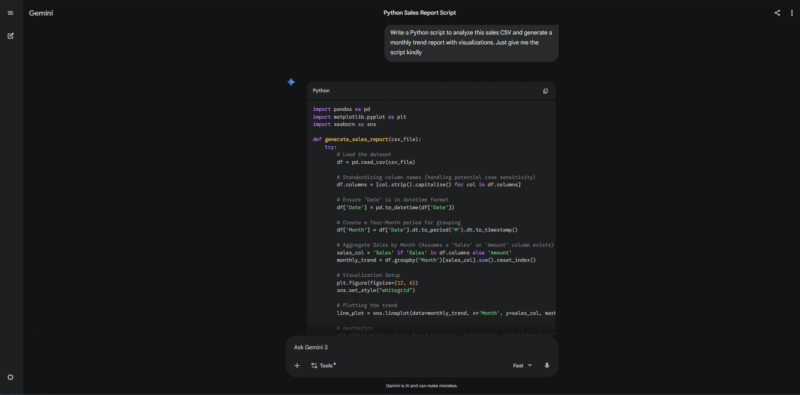800x395 pixels.
Task: Click the '# Visualization Setup' comment
Action: pos(368,275)
